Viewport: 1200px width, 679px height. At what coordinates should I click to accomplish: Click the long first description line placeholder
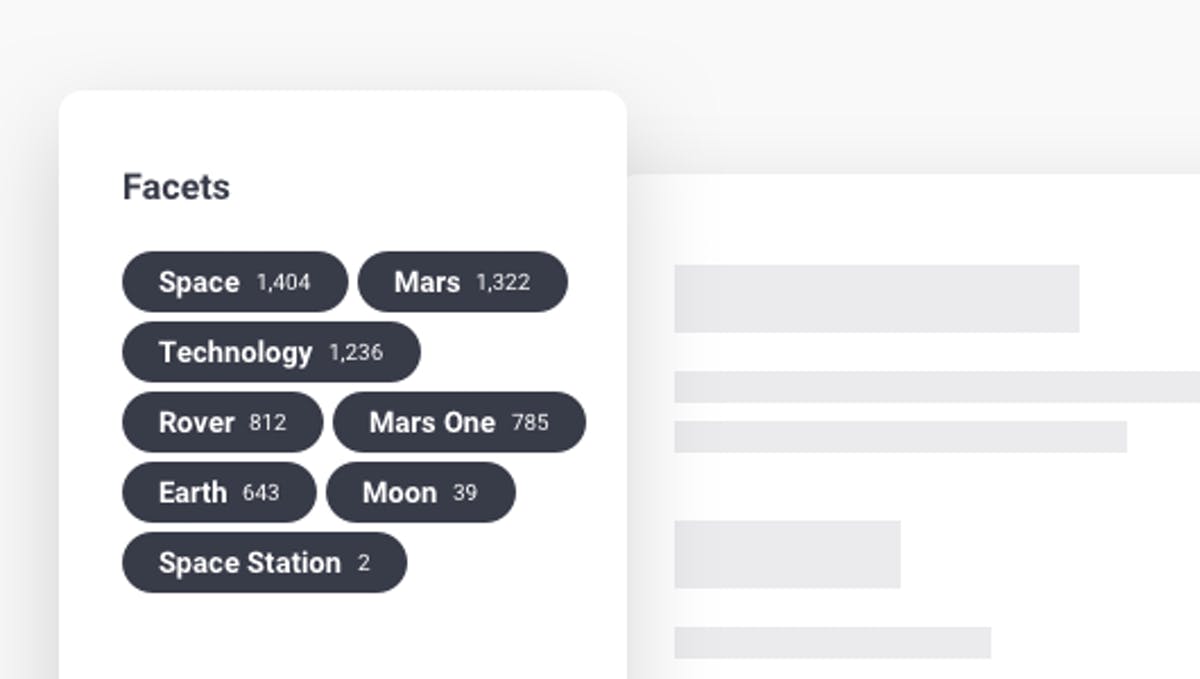click(936, 387)
